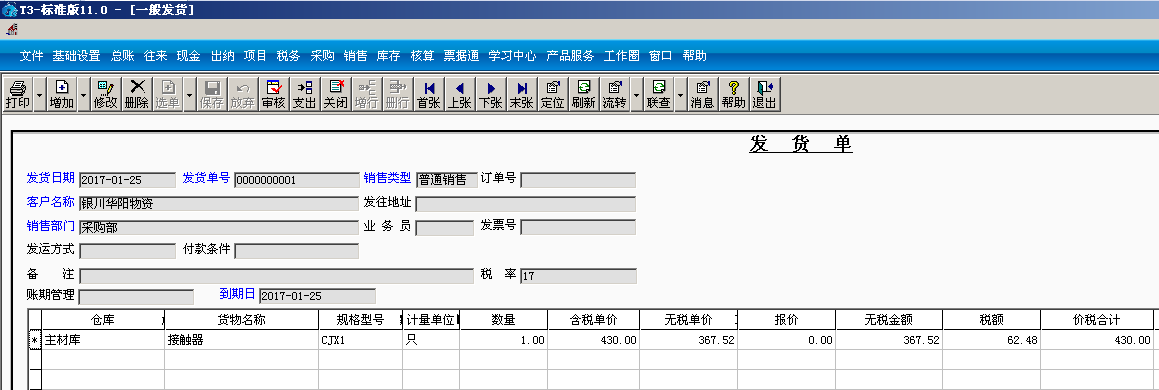Expand the dropdown arrow next to 流转
The width and height of the screenshot is (1159, 390).
[x=636, y=95]
